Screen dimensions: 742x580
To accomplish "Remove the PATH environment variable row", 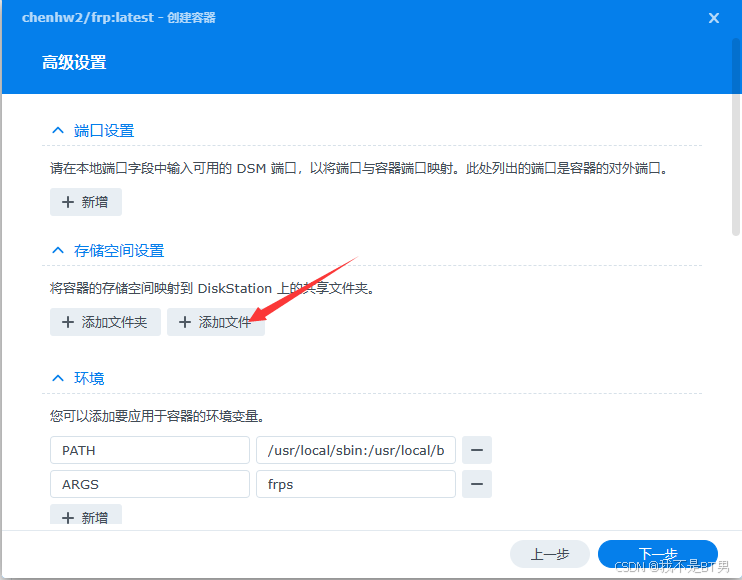I will 477,450.
